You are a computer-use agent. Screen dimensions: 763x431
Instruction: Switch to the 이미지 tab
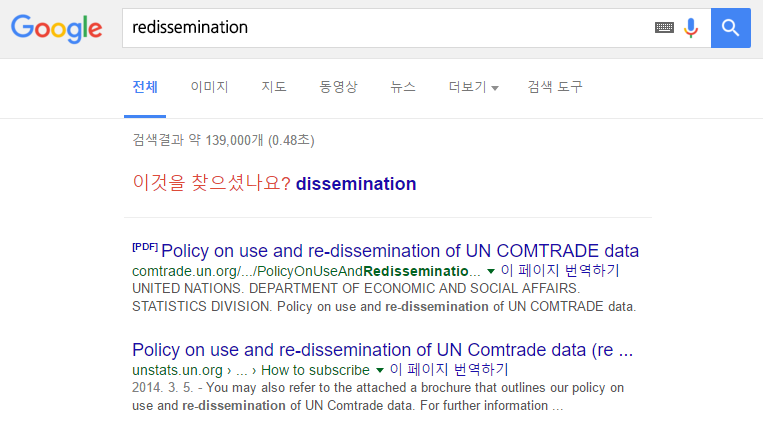(x=209, y=87)
